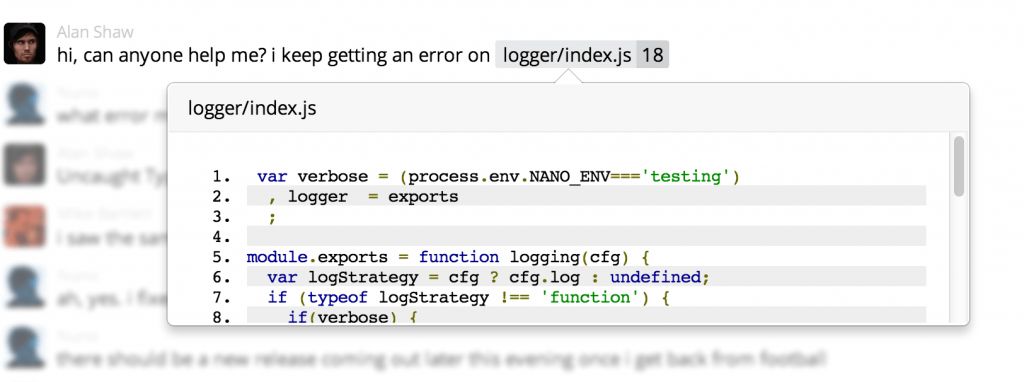
Task: Click line number 4 in gutter
Action: (x=221, y=237)
